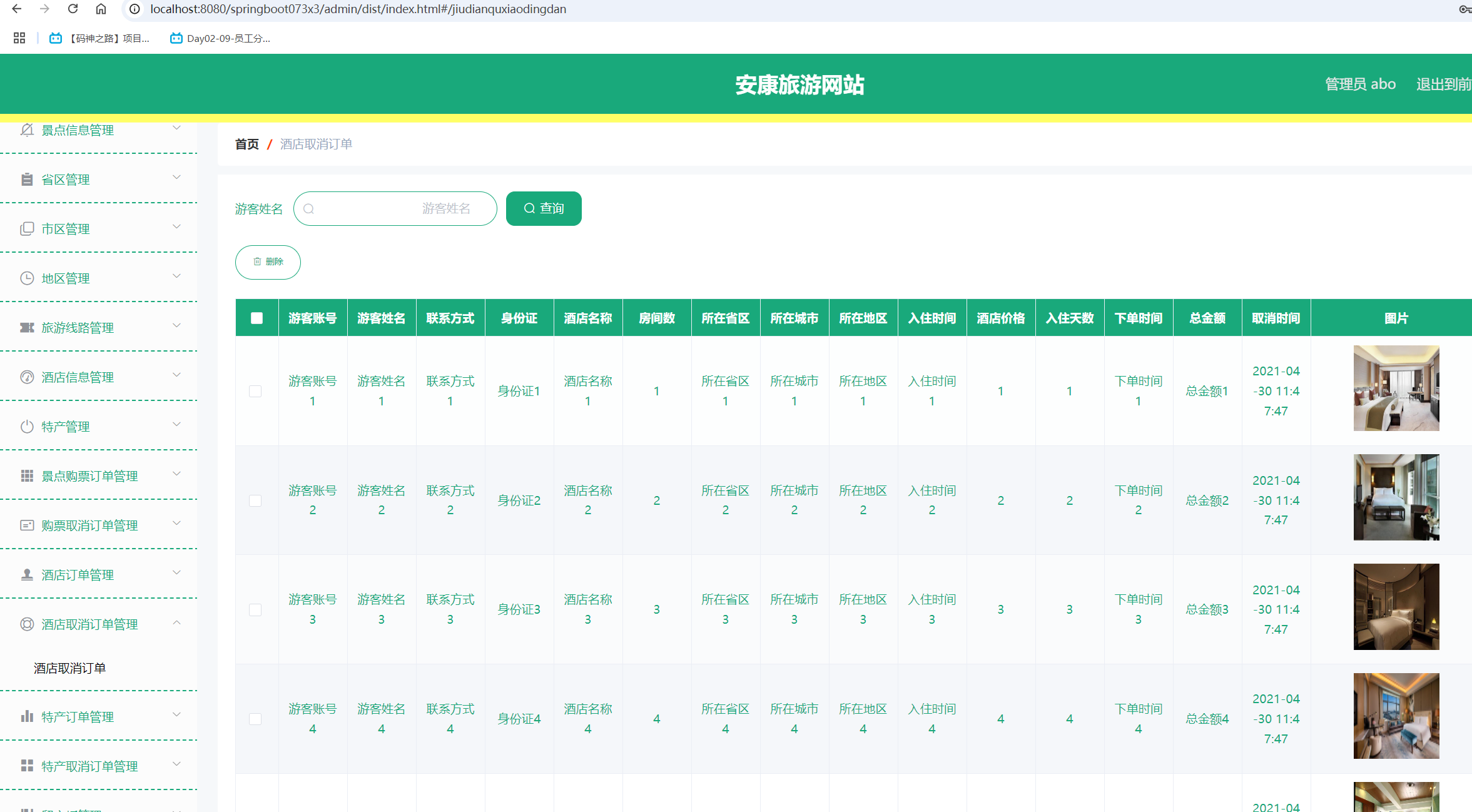This screenshot has width=1472, height=812.
Task: Open the hotel image thumbnail in row 2
Action: coord(1396,497)
